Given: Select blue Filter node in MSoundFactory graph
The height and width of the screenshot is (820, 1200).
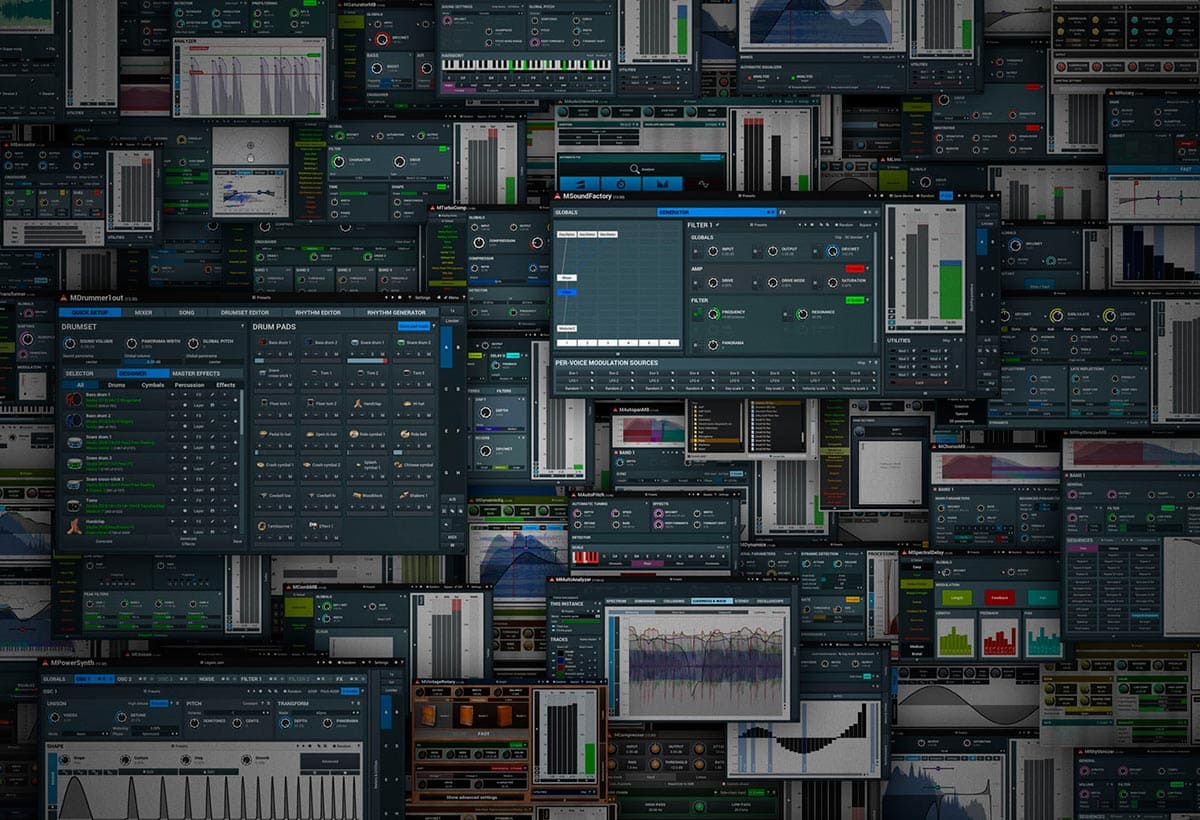Looking at the screenshot, I should tap(566, 292).
